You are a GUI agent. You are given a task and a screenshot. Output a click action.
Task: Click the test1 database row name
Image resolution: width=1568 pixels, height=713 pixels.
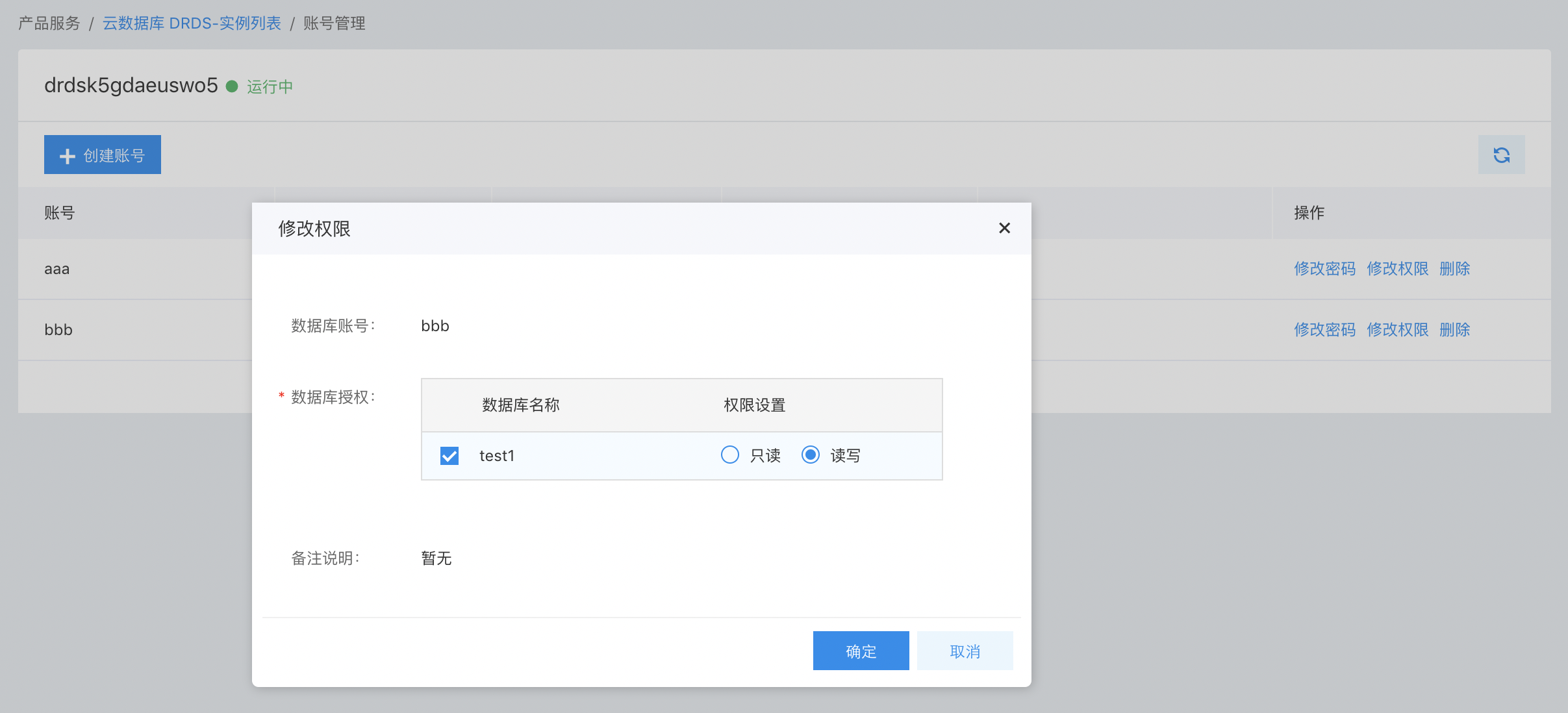[497, 456]
